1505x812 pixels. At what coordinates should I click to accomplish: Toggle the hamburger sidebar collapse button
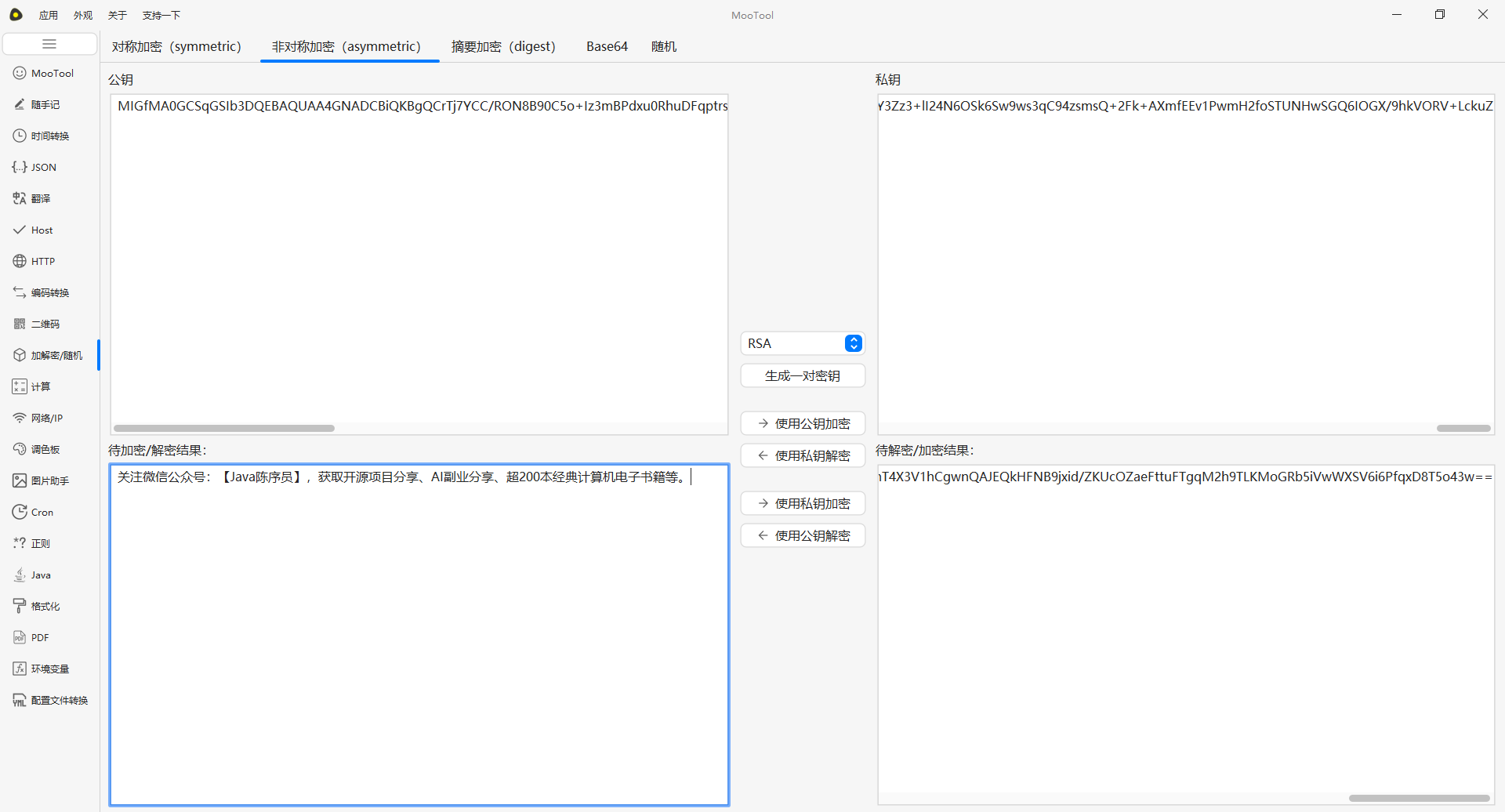pyautogui.click(x=49, y=44)
